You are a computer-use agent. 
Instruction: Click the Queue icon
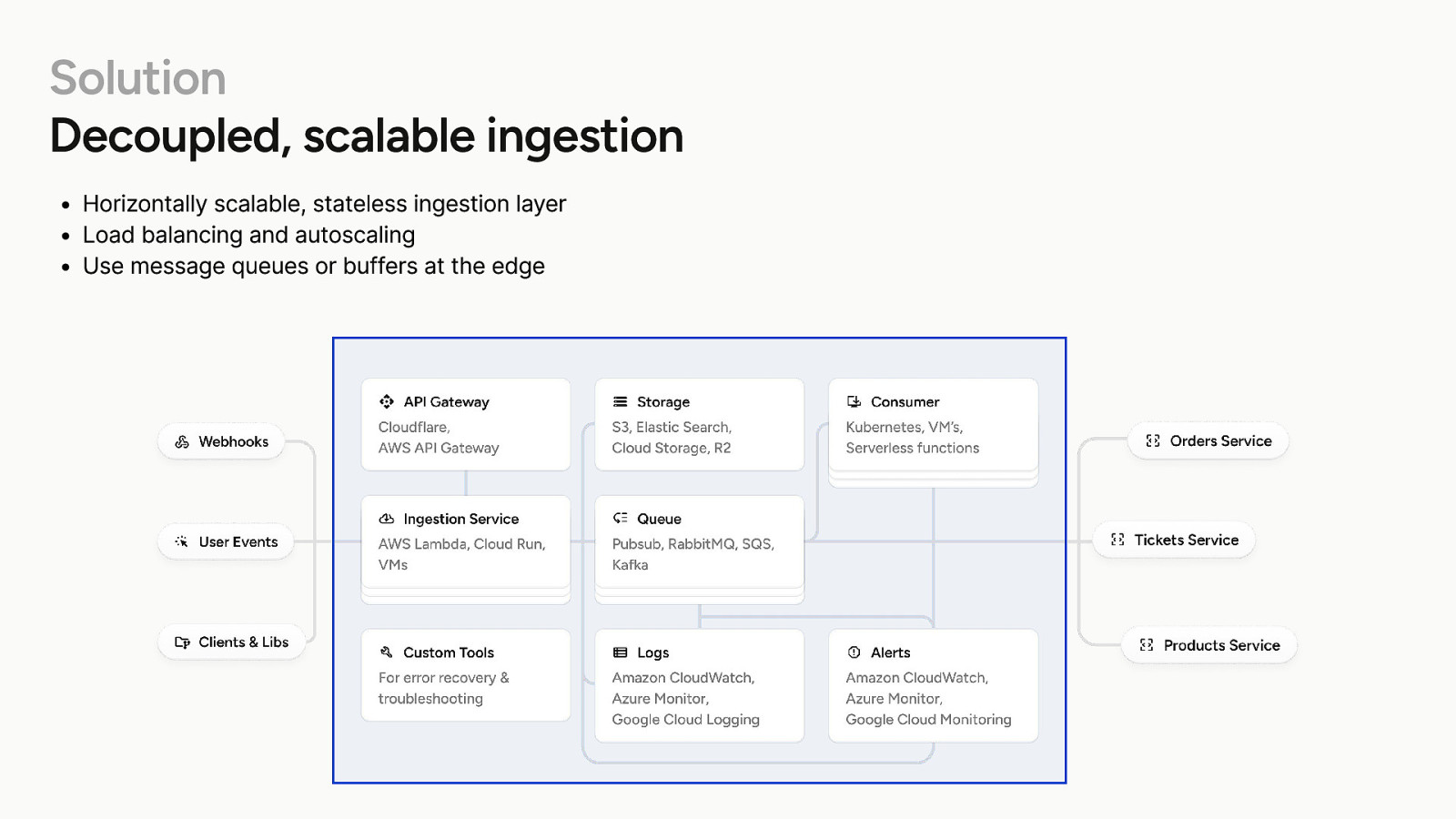pos(621,518)
